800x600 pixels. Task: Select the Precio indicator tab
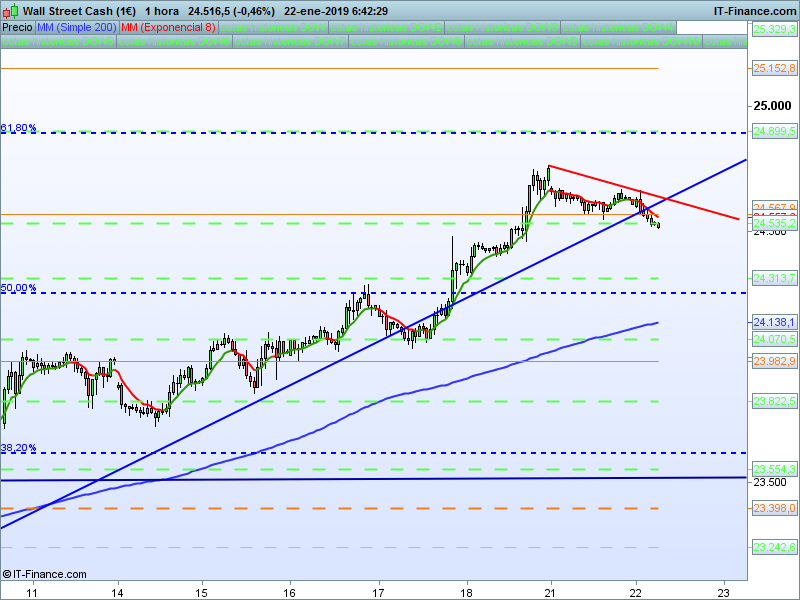(17, 28)
